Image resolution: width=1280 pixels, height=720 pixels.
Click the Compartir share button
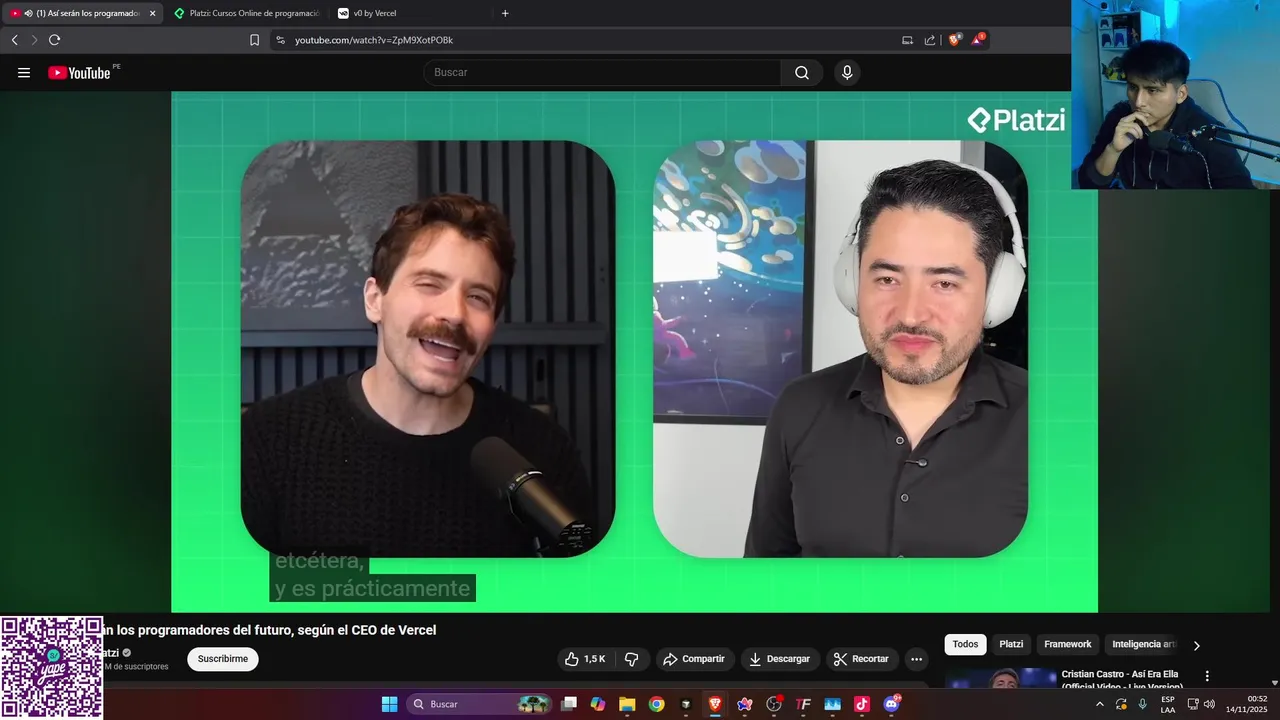[694, 659]
